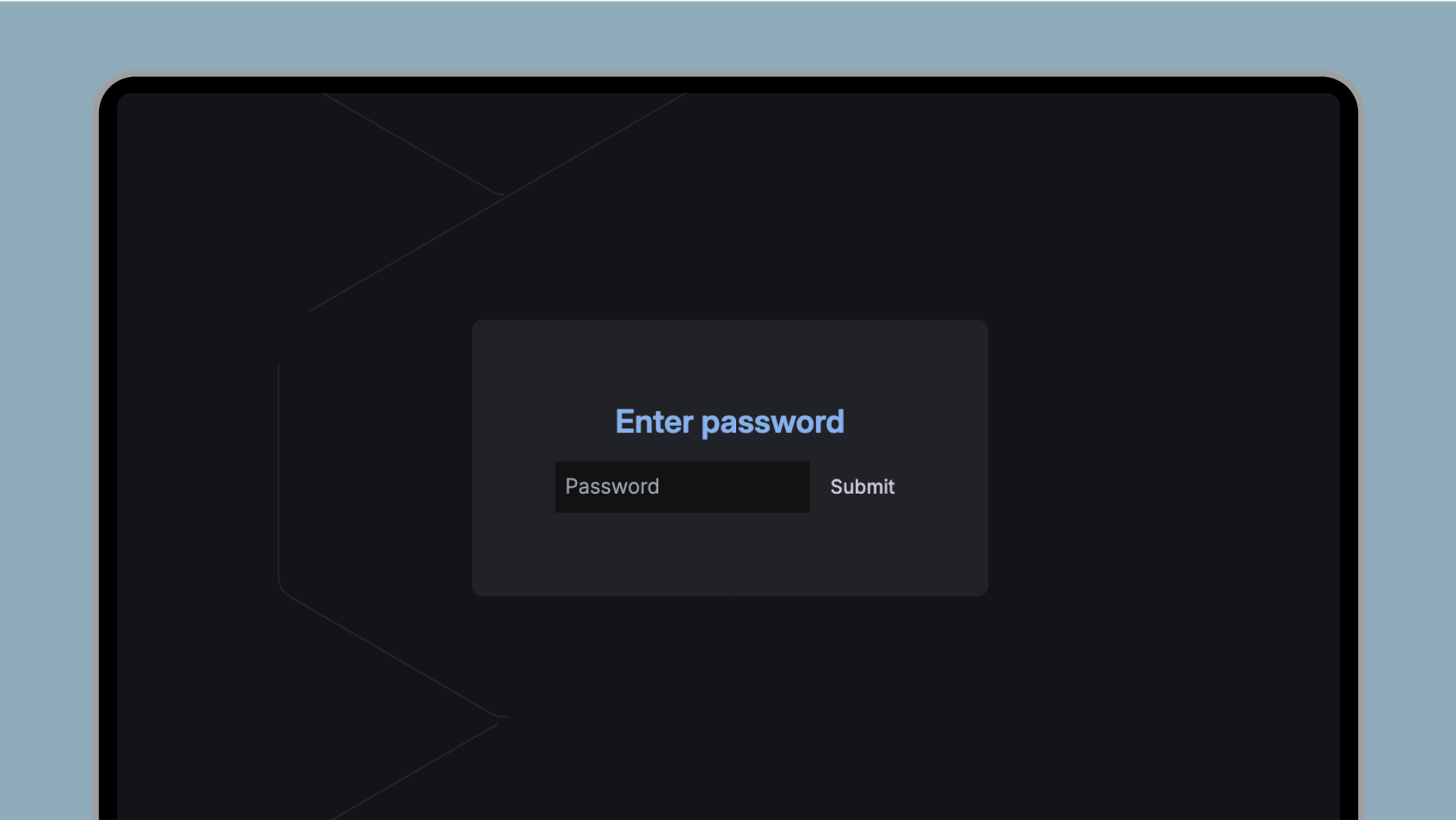Focus the field via the 'Password' placeholder text
The width and height of the screenshot is (1456, 820).
[x=612, y=486]
